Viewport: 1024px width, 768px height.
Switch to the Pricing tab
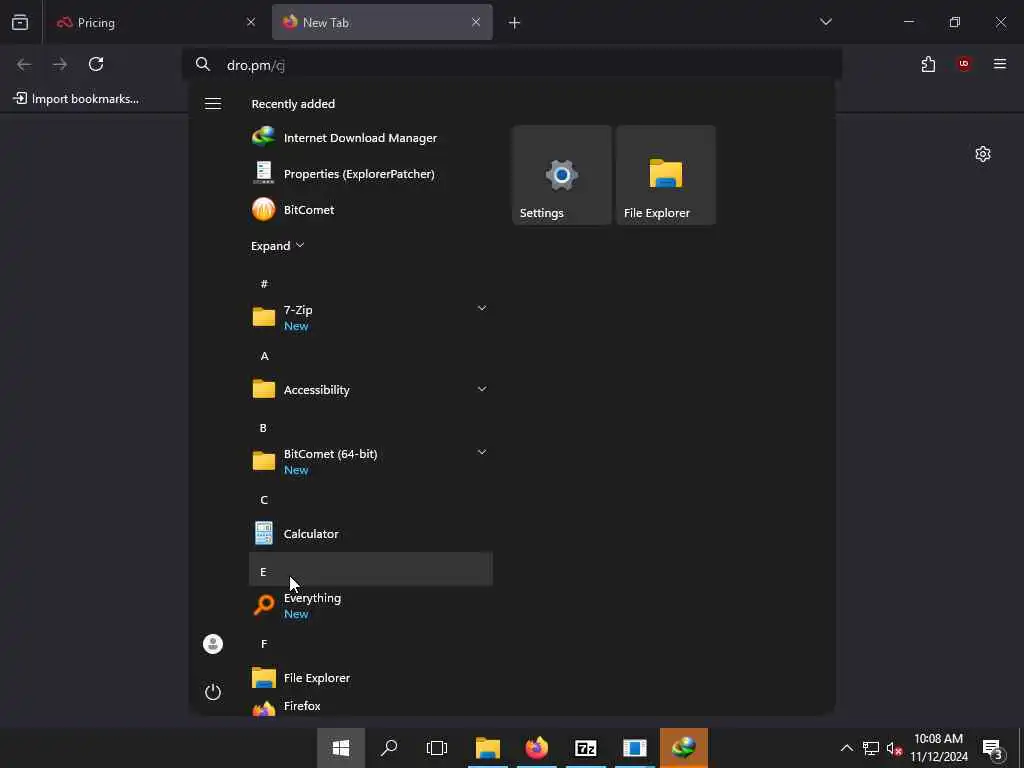[155, 22]
